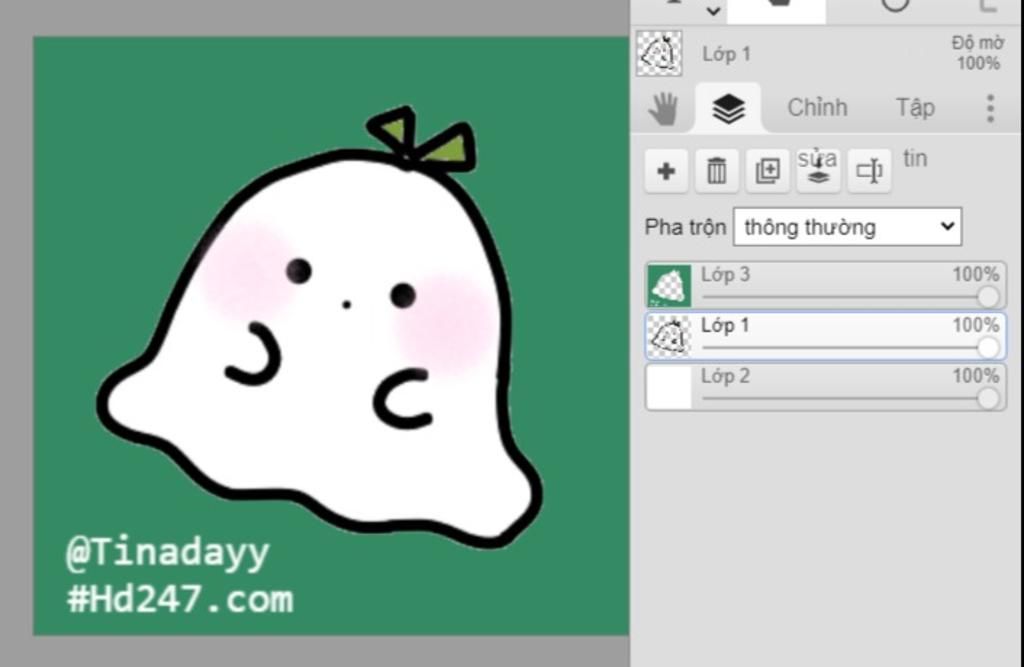Image resolution: width=1024 pixels, height=667 pixels.
Task: Select the Lớp 3 layer row
Action: click(x=825, y=285)
